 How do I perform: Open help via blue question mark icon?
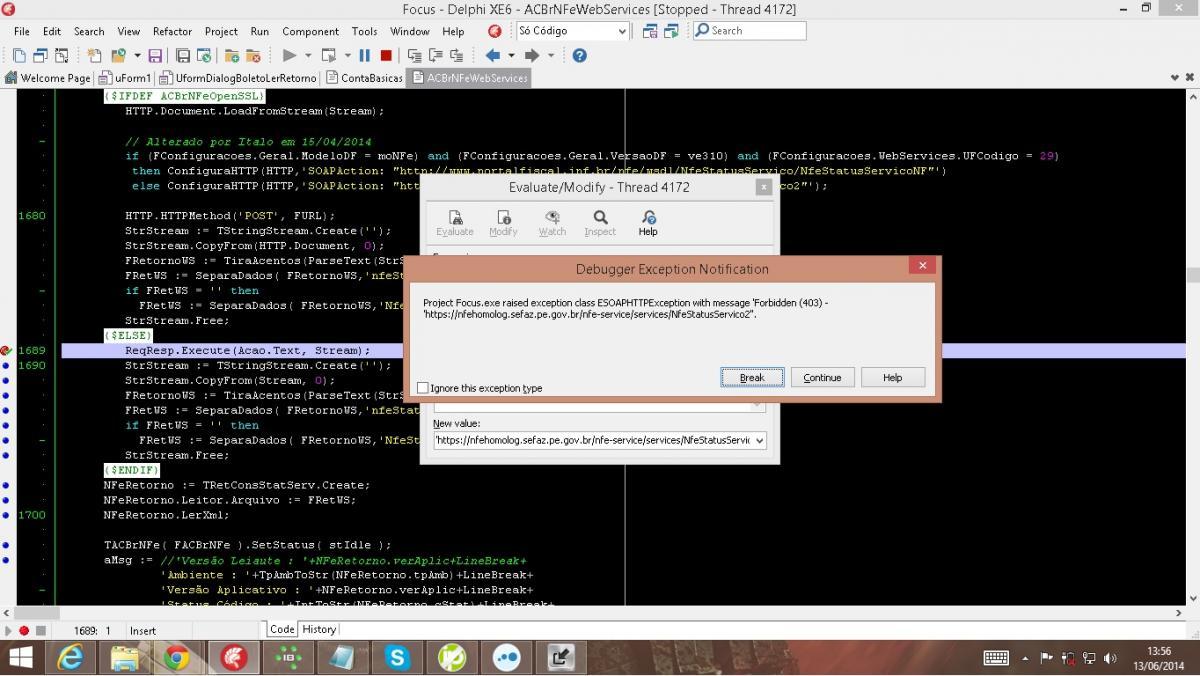579,56
